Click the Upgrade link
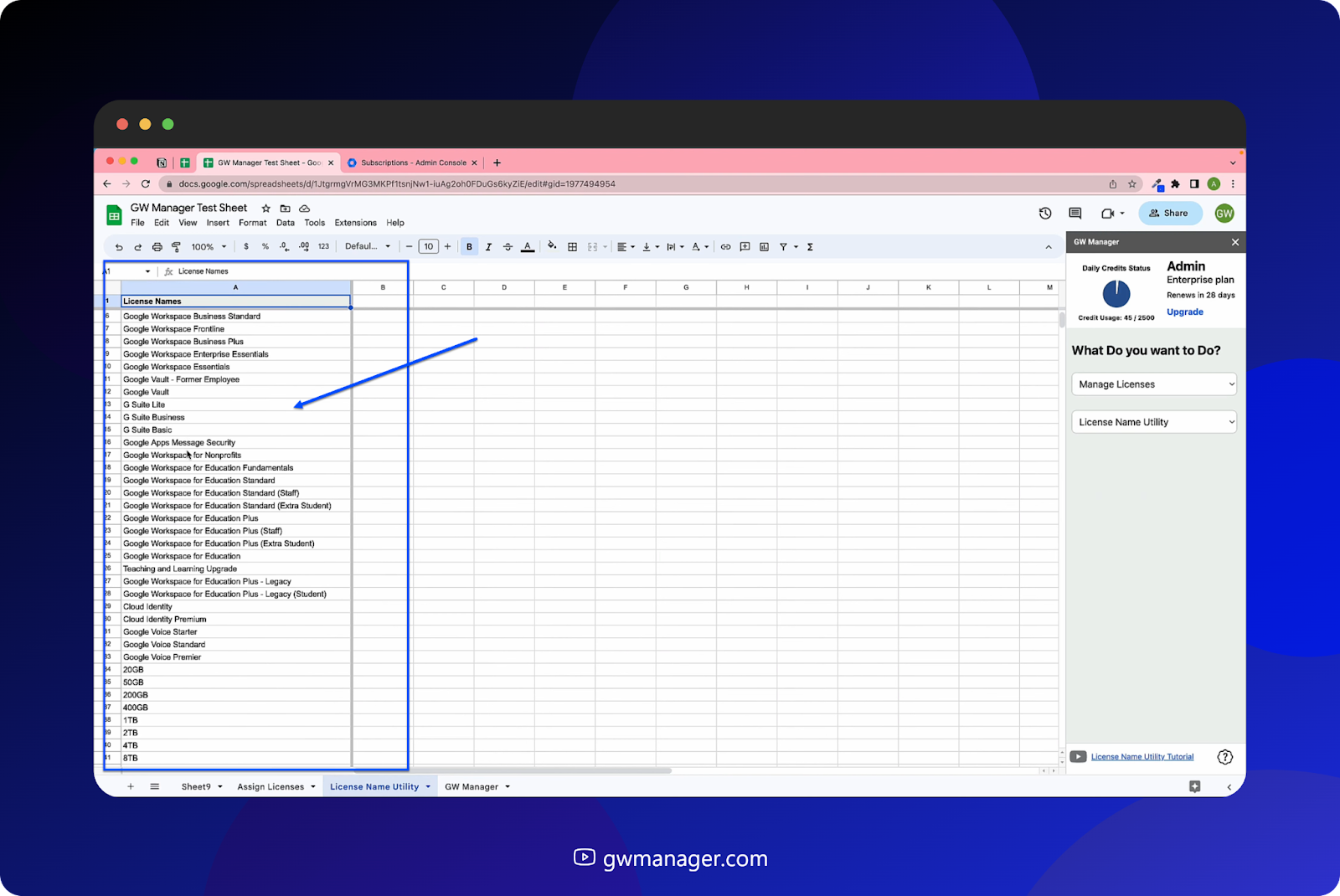The height and width of the screenshot is (896, 1340). coord(1185,312)
